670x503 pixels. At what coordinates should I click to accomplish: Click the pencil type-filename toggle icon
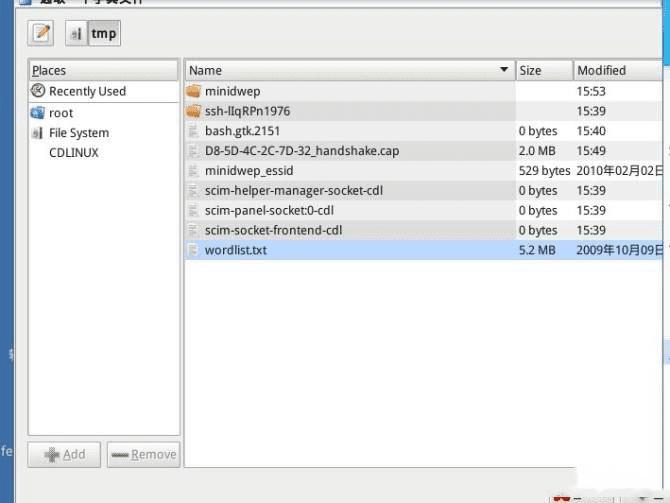[x=41, y=33]
